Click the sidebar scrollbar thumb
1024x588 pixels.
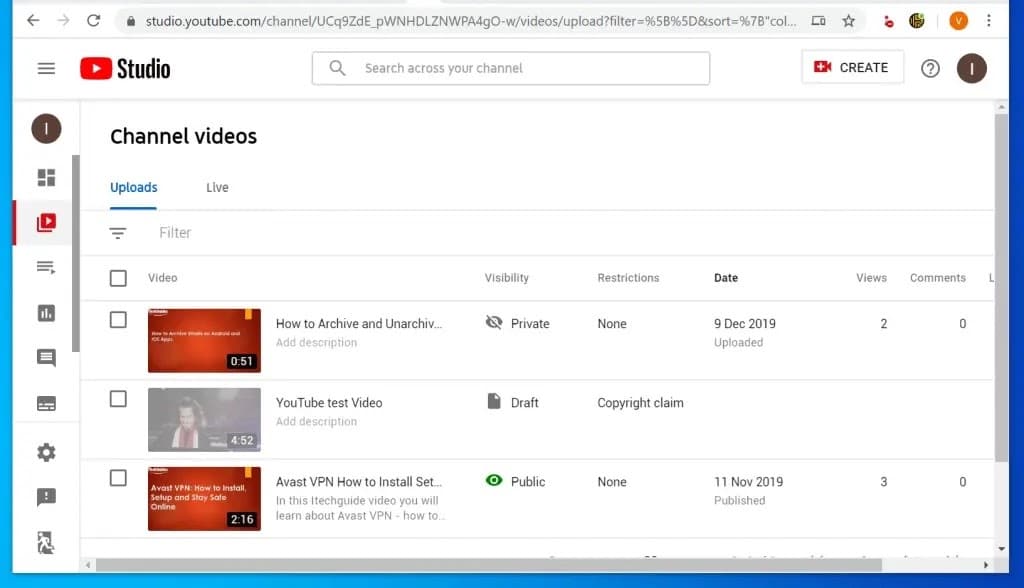coord(76,253)
